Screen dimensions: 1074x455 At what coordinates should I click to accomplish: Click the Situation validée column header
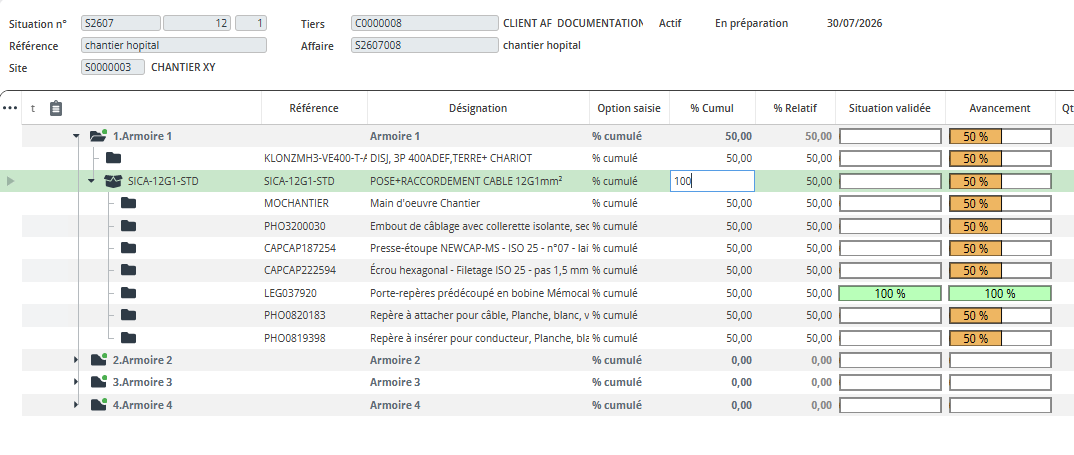890,108
